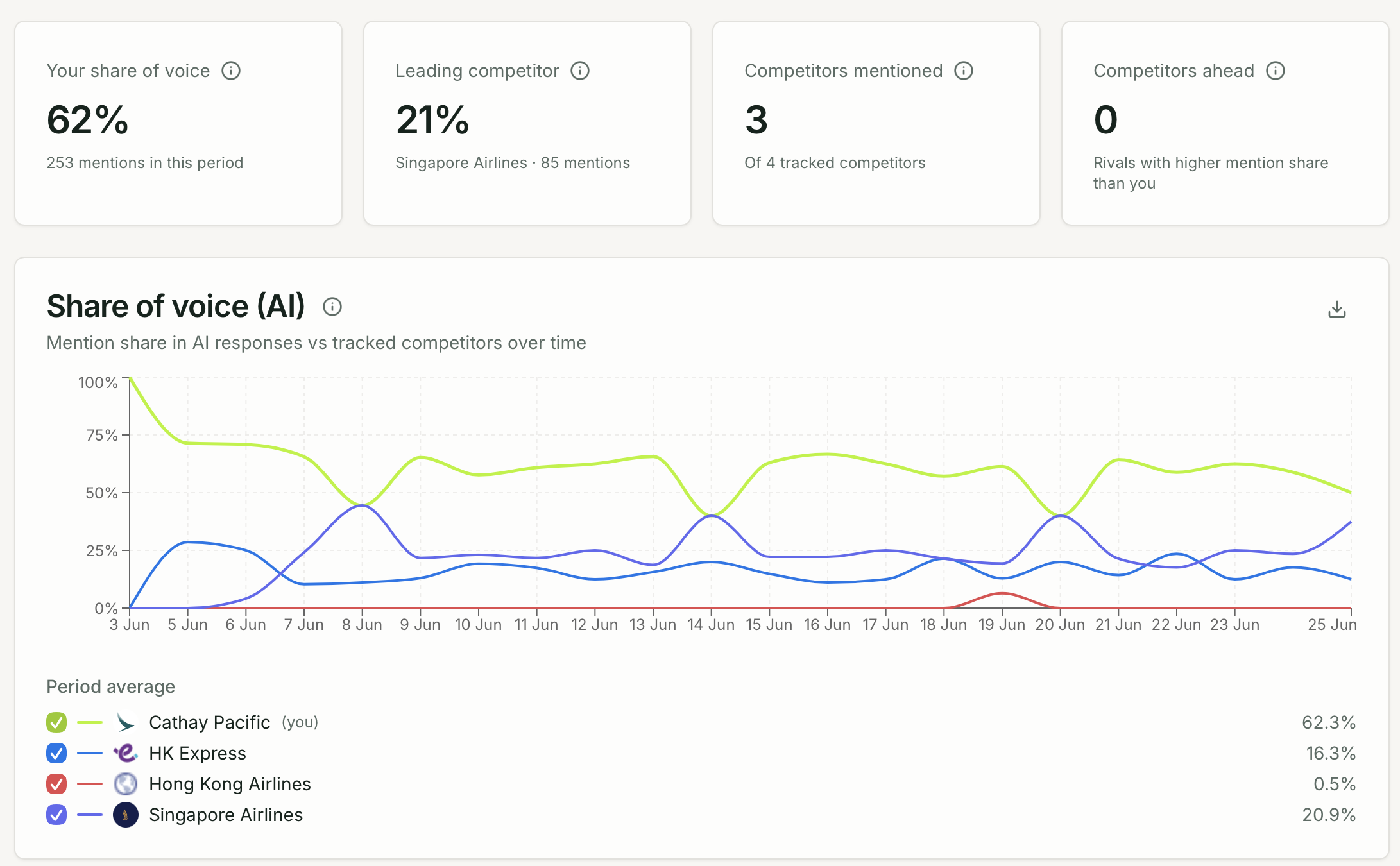Click the 25% y-axis label
The height and width of the screenshot is (866, 1400).
101,551
